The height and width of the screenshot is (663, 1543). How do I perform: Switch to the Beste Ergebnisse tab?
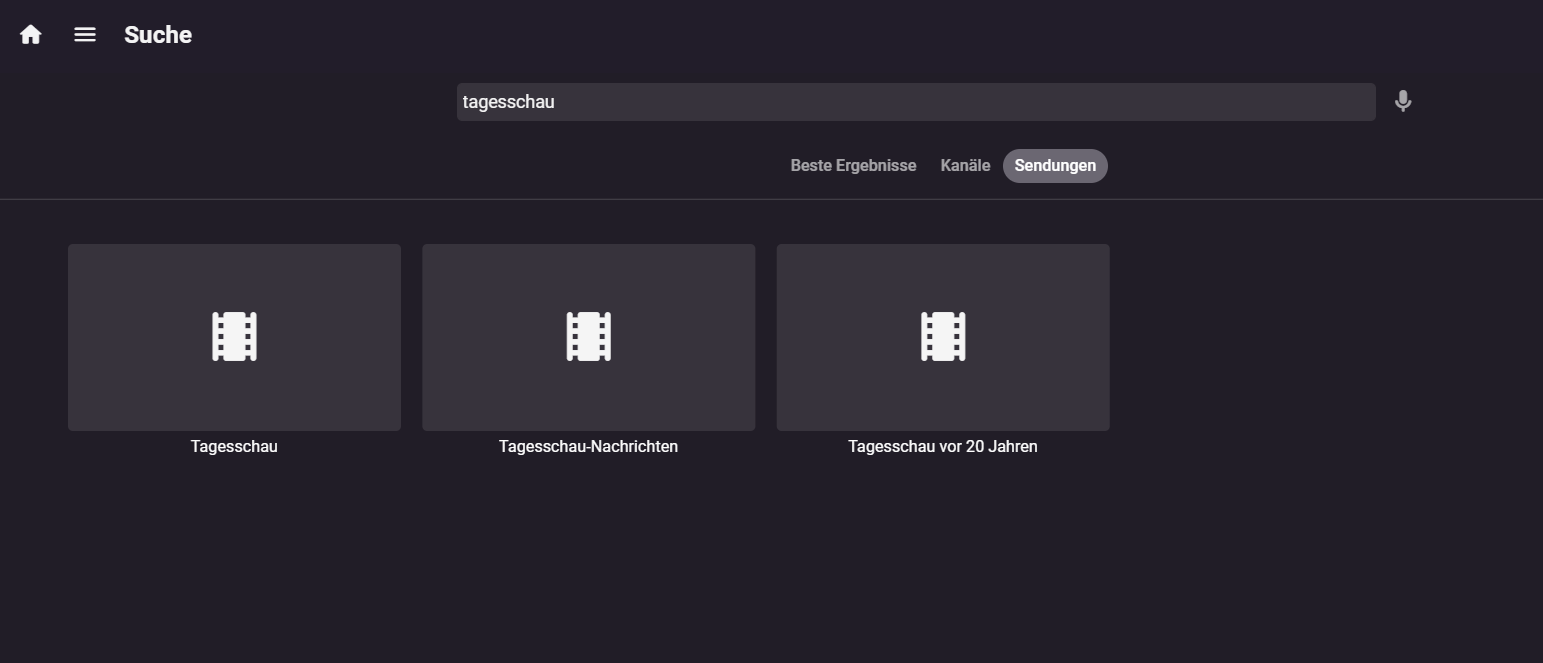pyautogui.click(x=853, y=166)
